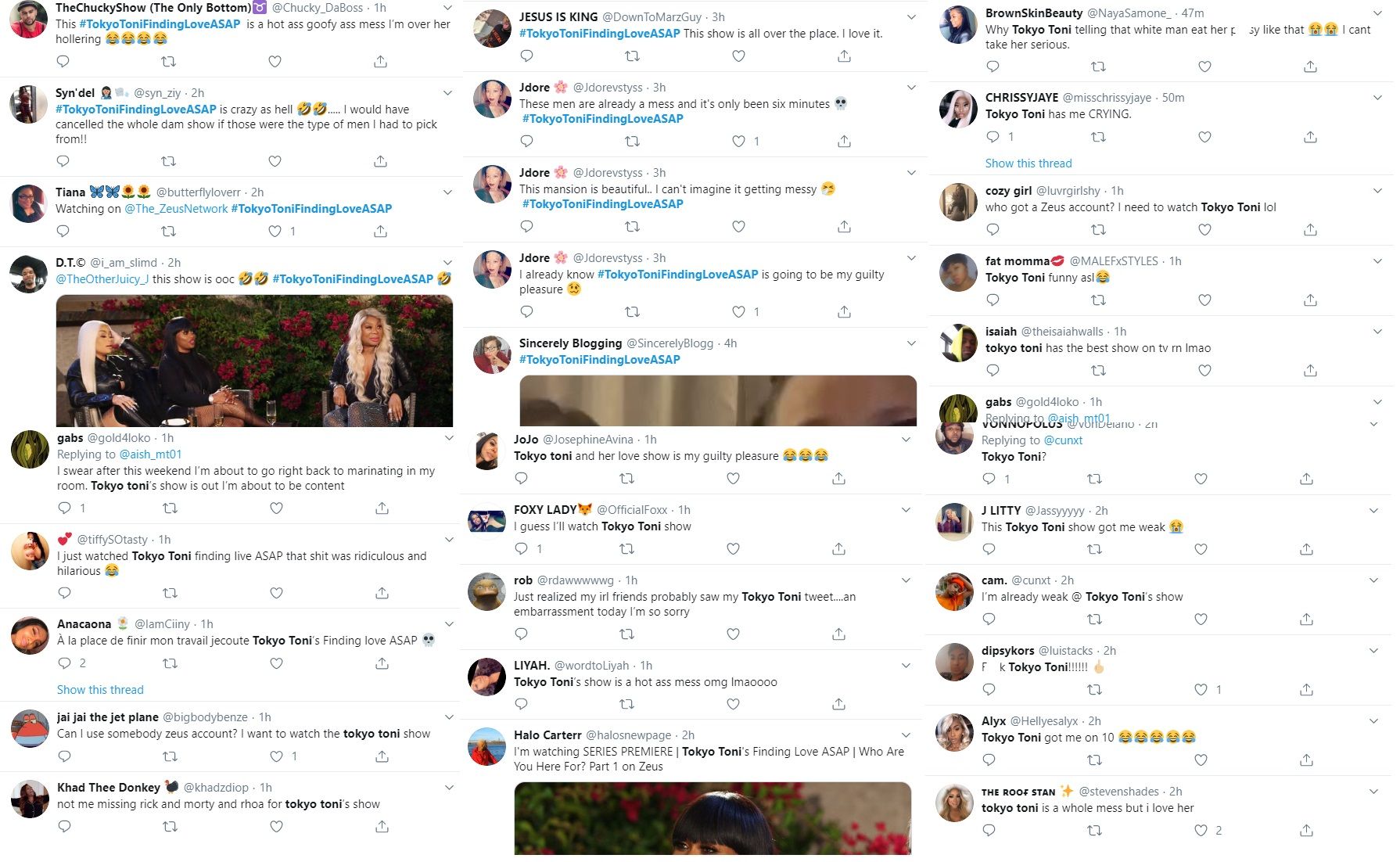Retweet cozy girl's Zeus account tweet
The width and height of the screenshot is (1400, 862).
pyautogui.click(x=1098, y=229)
